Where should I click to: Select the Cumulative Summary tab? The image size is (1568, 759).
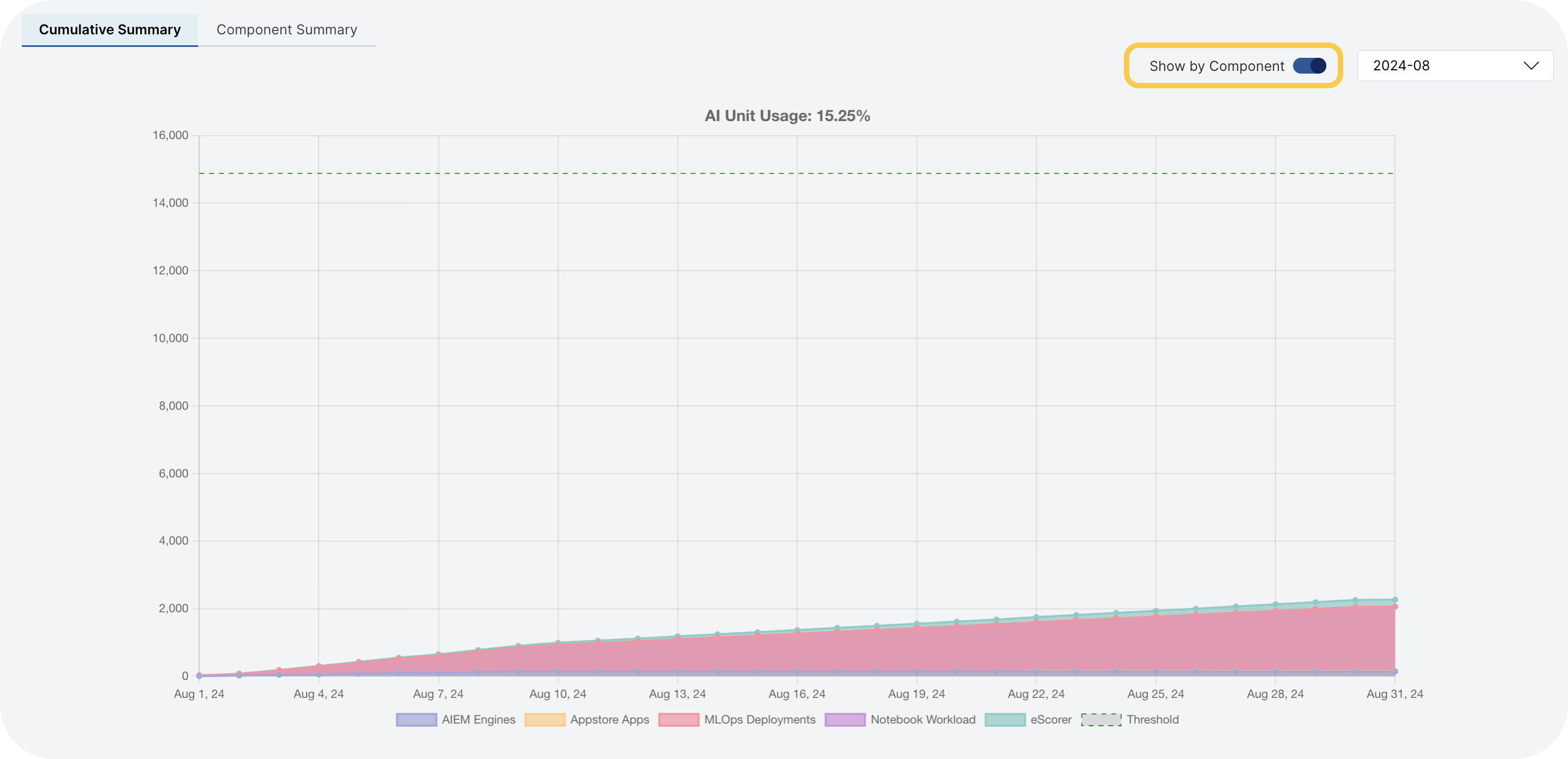[110, 29]
